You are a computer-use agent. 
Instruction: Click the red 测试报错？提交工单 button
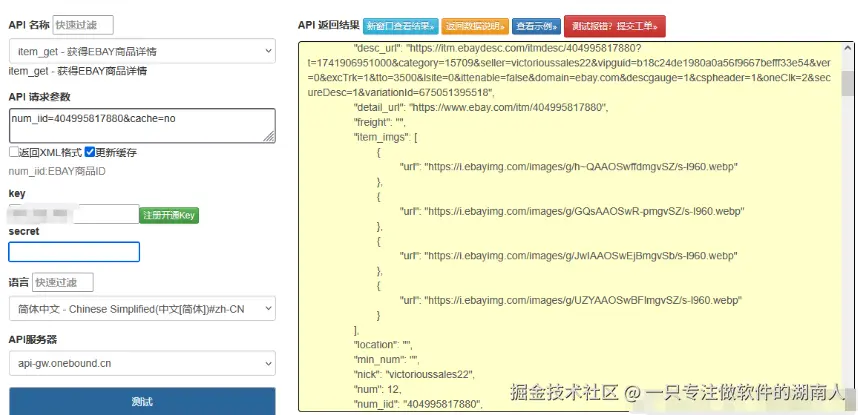[614, 26]
